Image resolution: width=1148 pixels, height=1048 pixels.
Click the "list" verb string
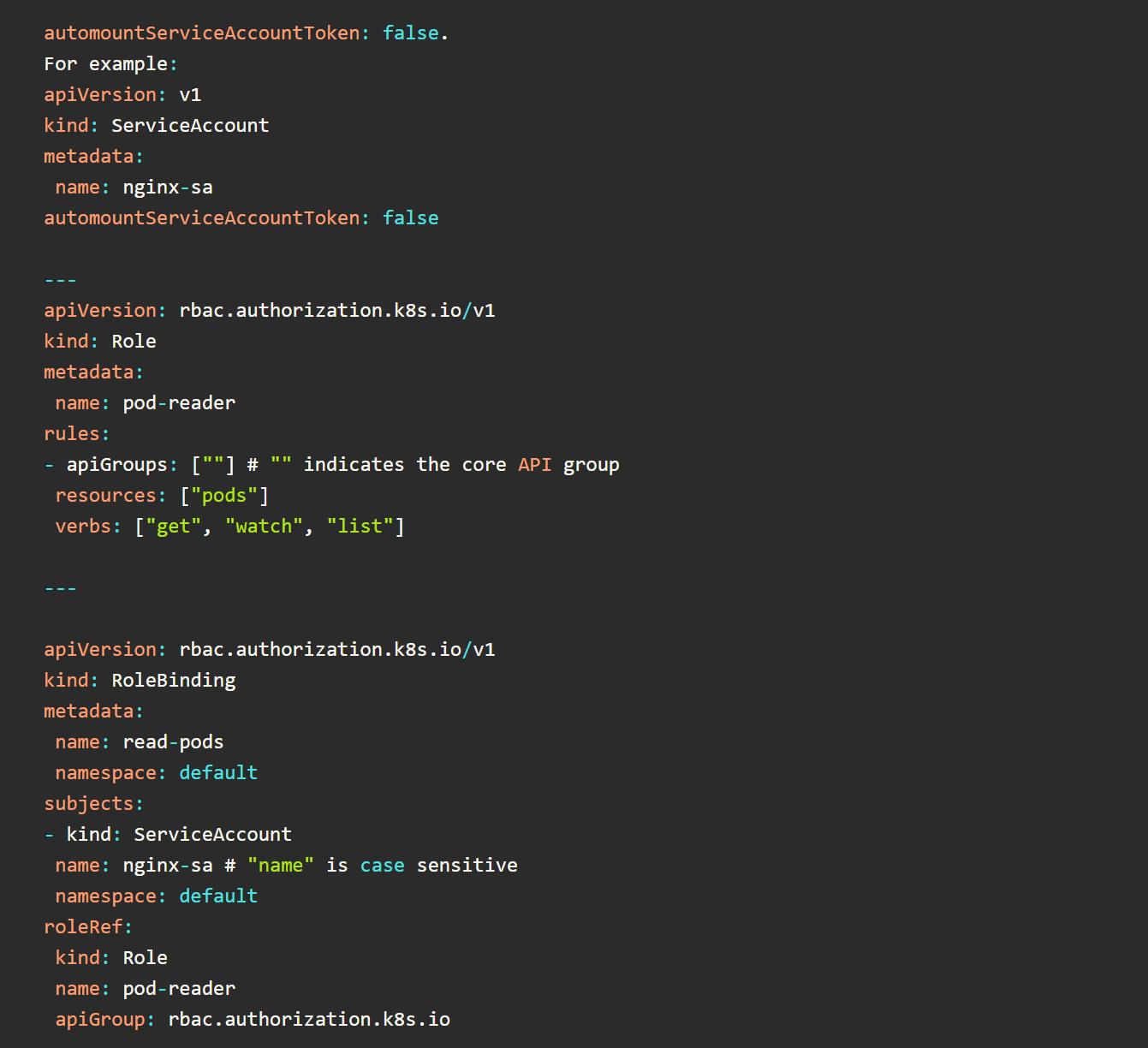(x=360, y=527)
